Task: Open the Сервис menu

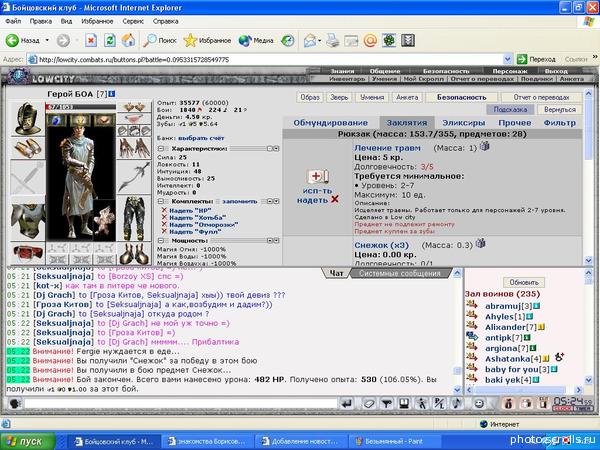Action: 133,21
